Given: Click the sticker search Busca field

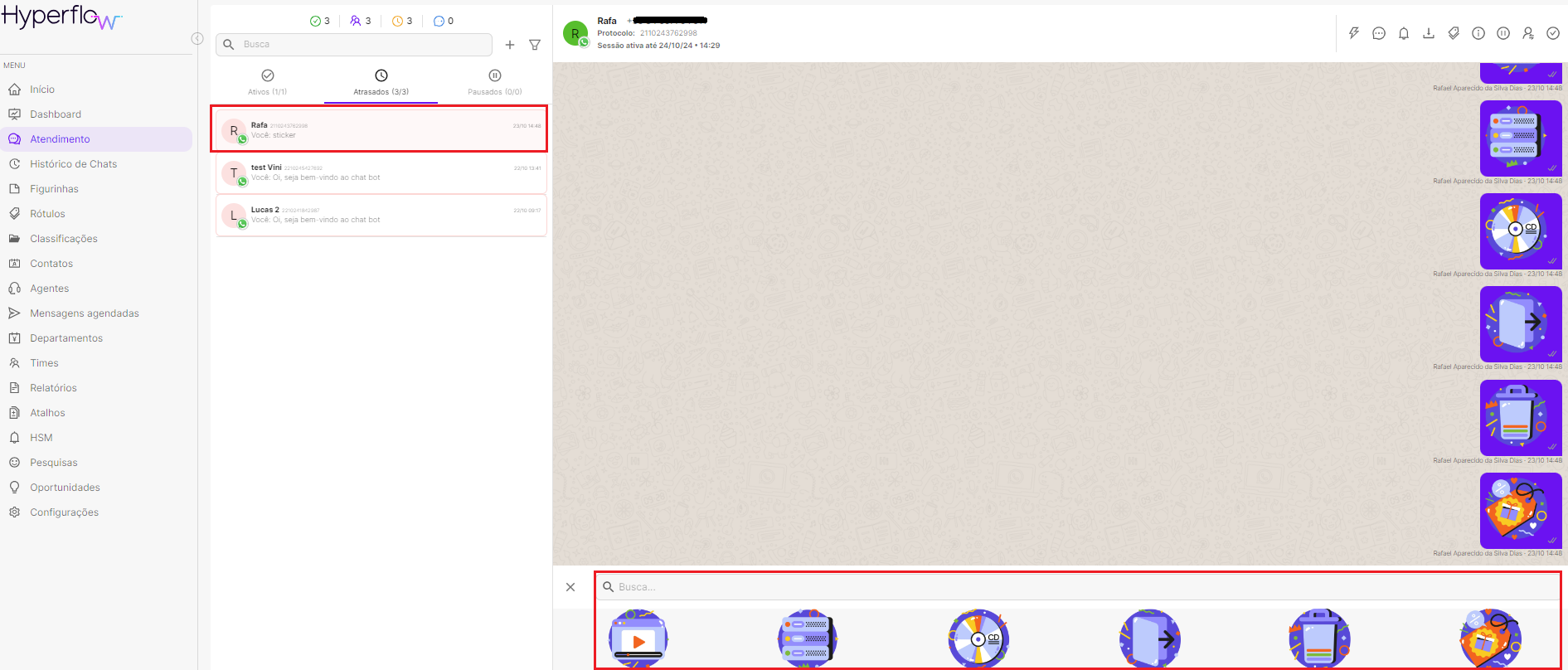Looking at the screenshot, I should coord(1078,587).
